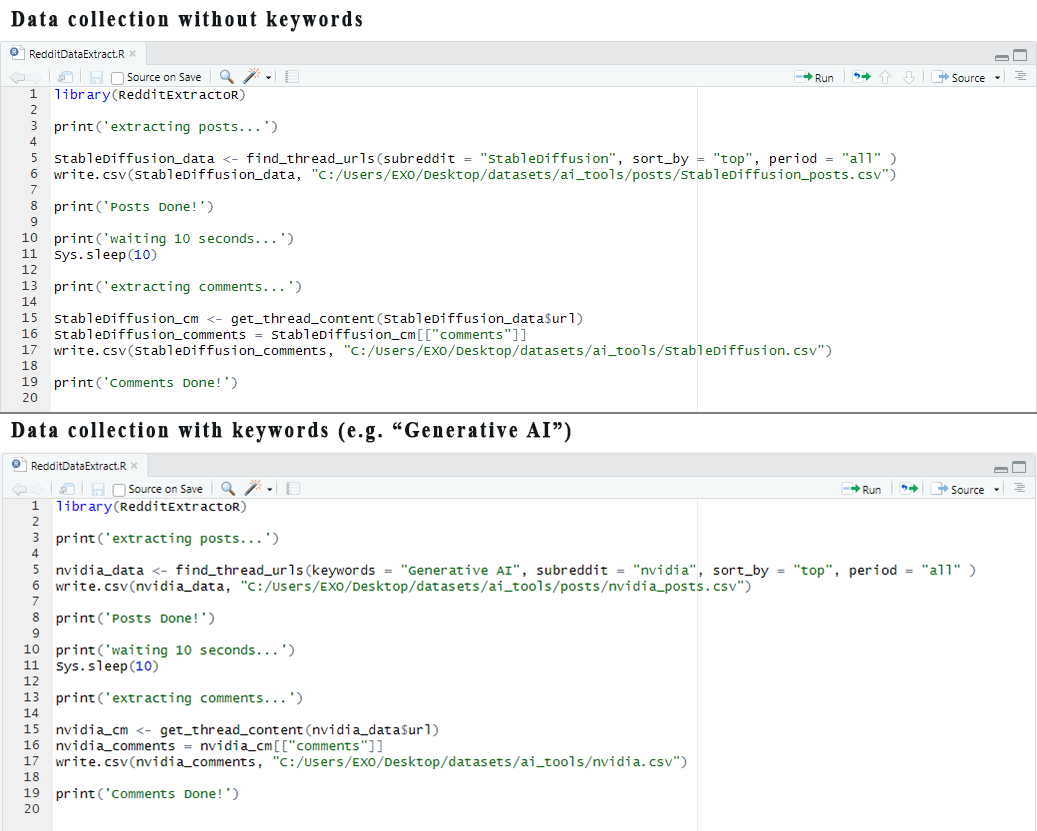The height and width of the screenshot is (831, 1037).
Task: Click the nvidia_cm get_thread_content line
Action: click(247, 730)
